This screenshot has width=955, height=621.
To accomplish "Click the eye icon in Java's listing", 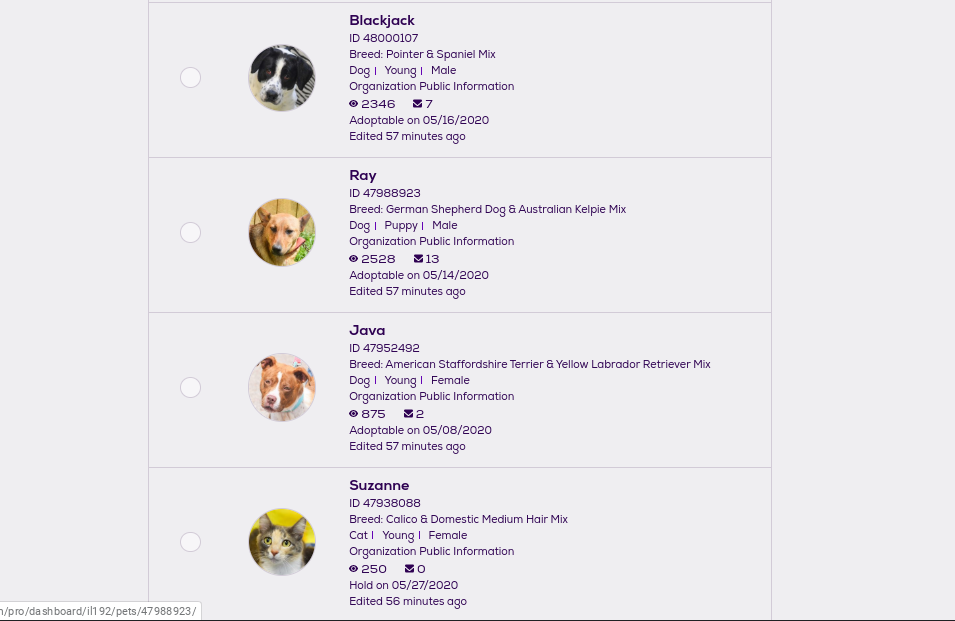I will tap(353, 414).
